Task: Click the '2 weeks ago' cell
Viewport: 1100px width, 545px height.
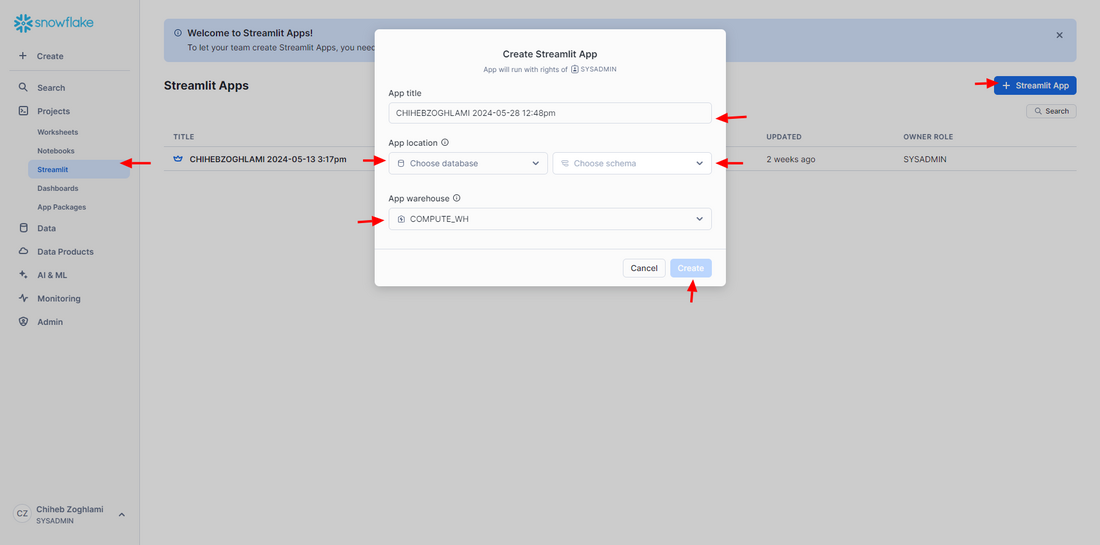Action: click(791, 159)
